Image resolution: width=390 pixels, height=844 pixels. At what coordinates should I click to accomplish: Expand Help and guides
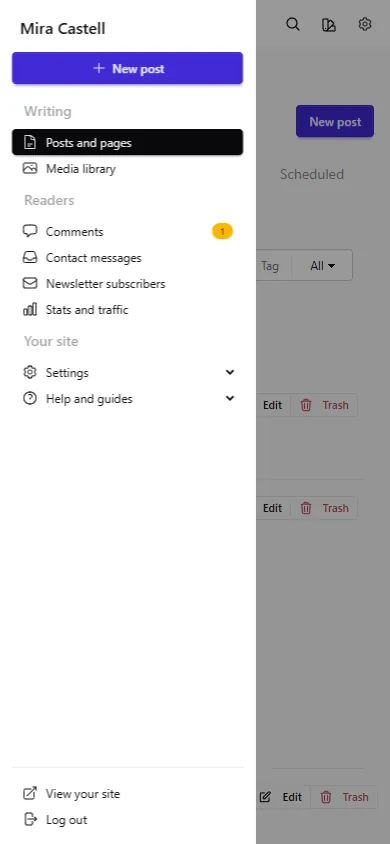pos(127,399)
